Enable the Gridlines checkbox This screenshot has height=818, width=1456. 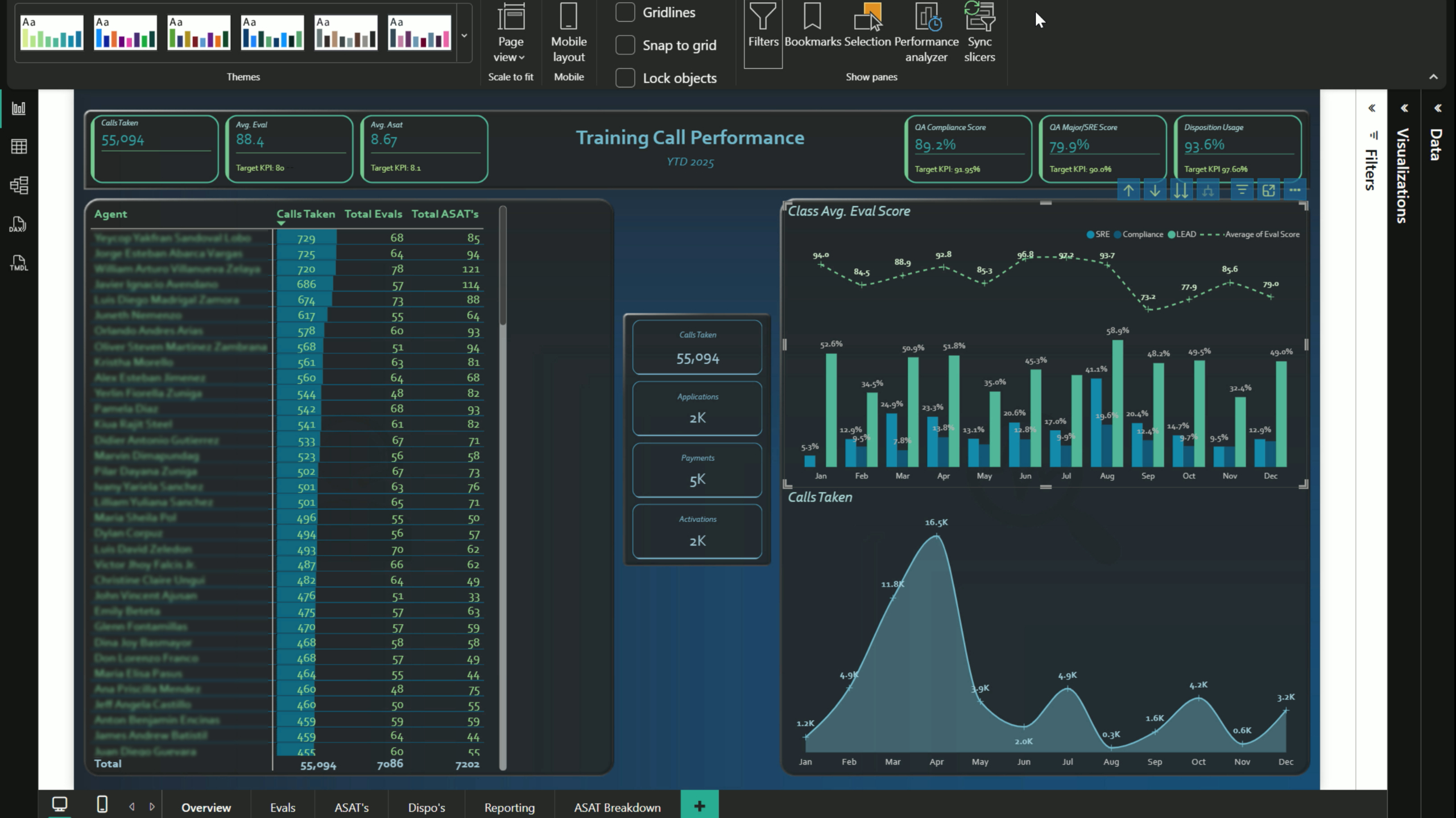click(x=625, y=12)
